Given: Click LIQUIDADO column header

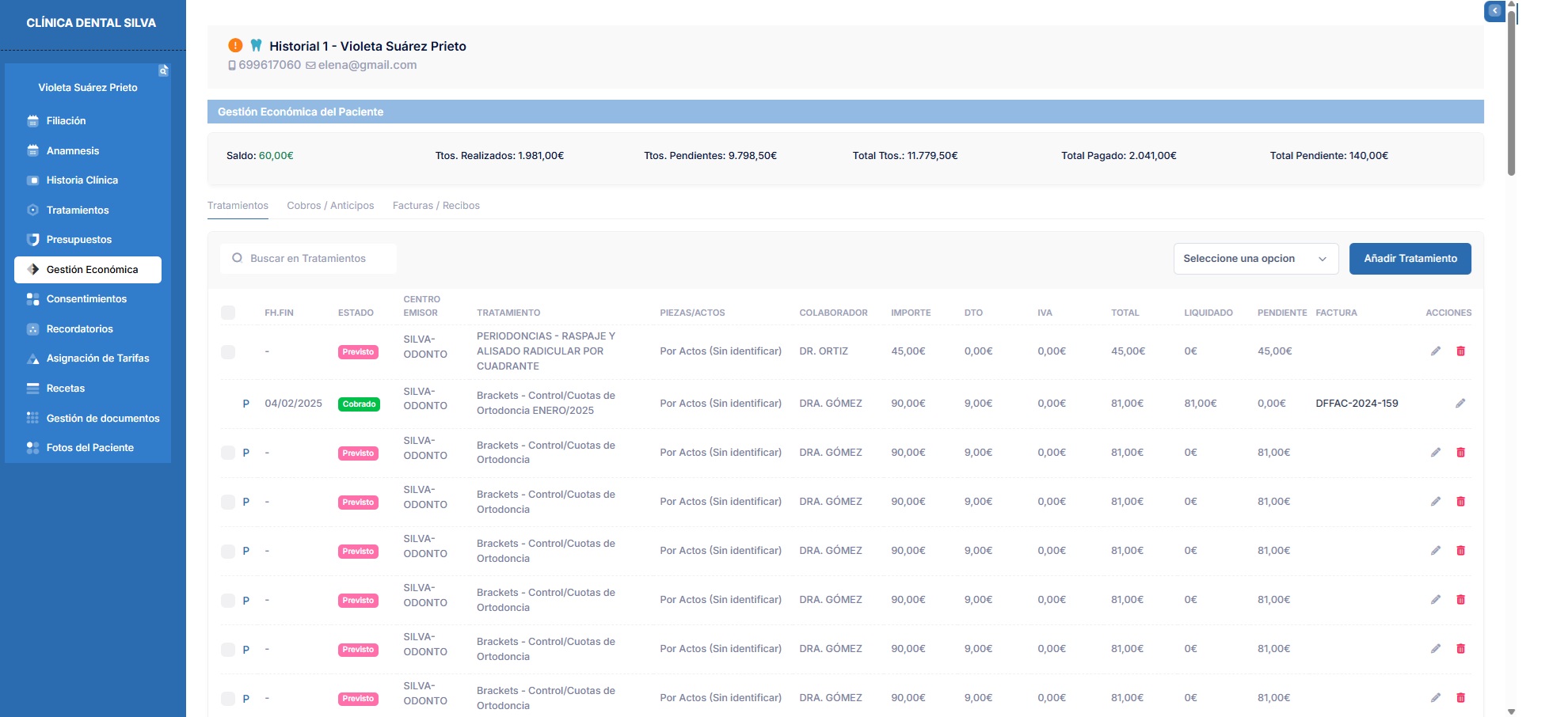Looking at the screenshot, I should 1208,313.
